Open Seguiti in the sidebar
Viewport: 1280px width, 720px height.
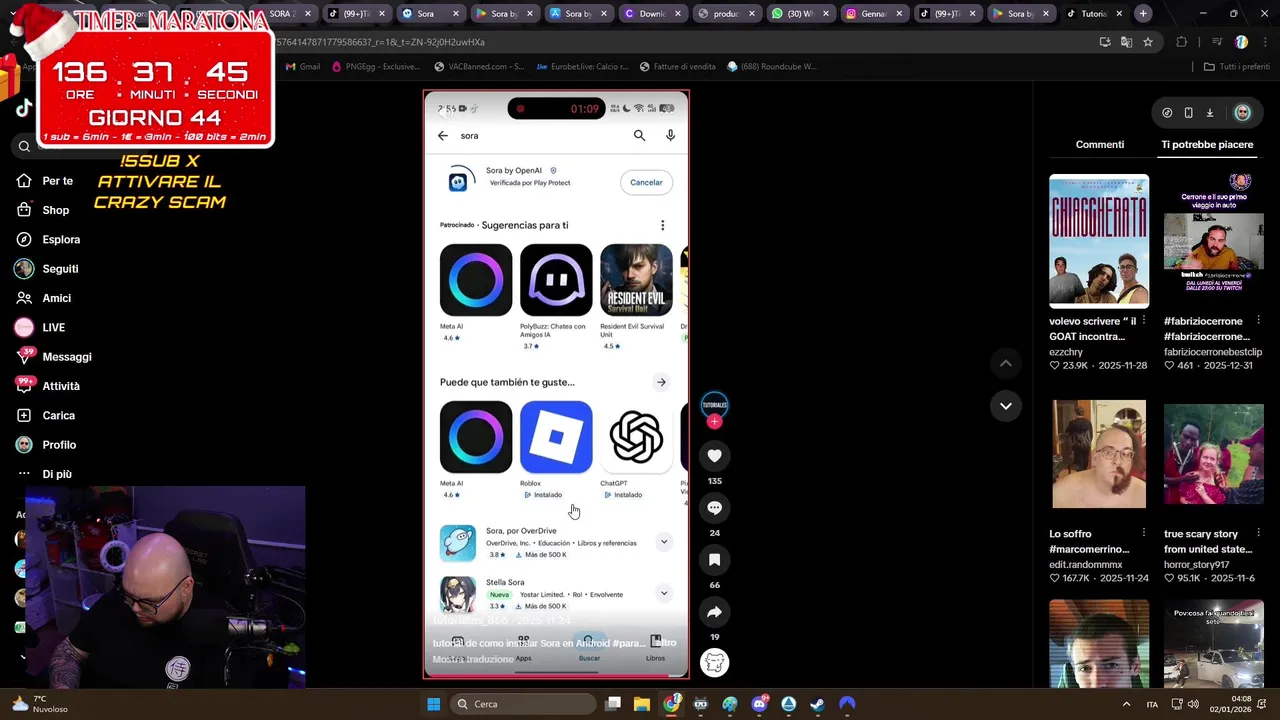pos(47,269)
